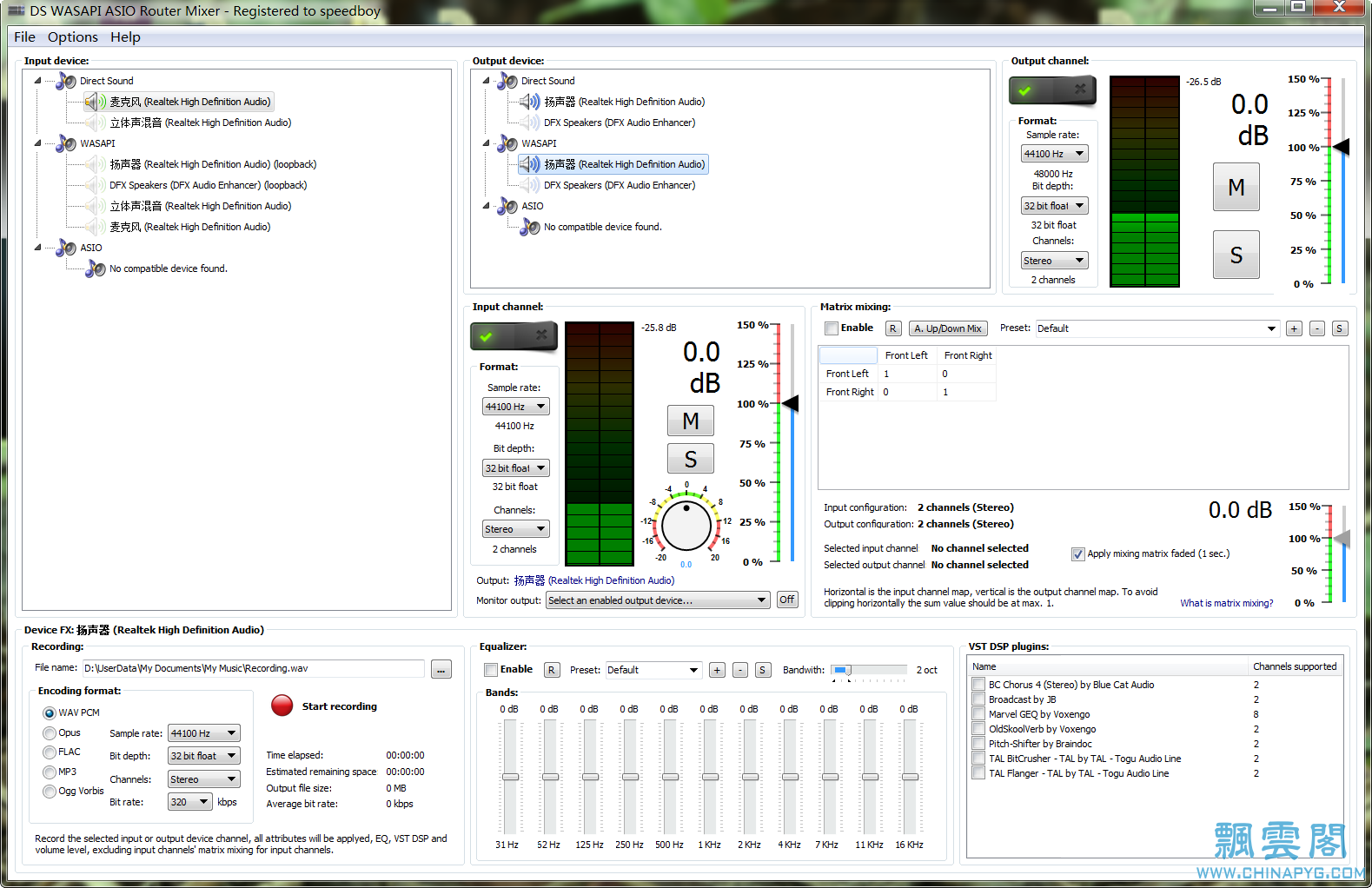Browse for recording file with ellipsis button
The image size is (1372, 888).
click(x=441, y=669)
